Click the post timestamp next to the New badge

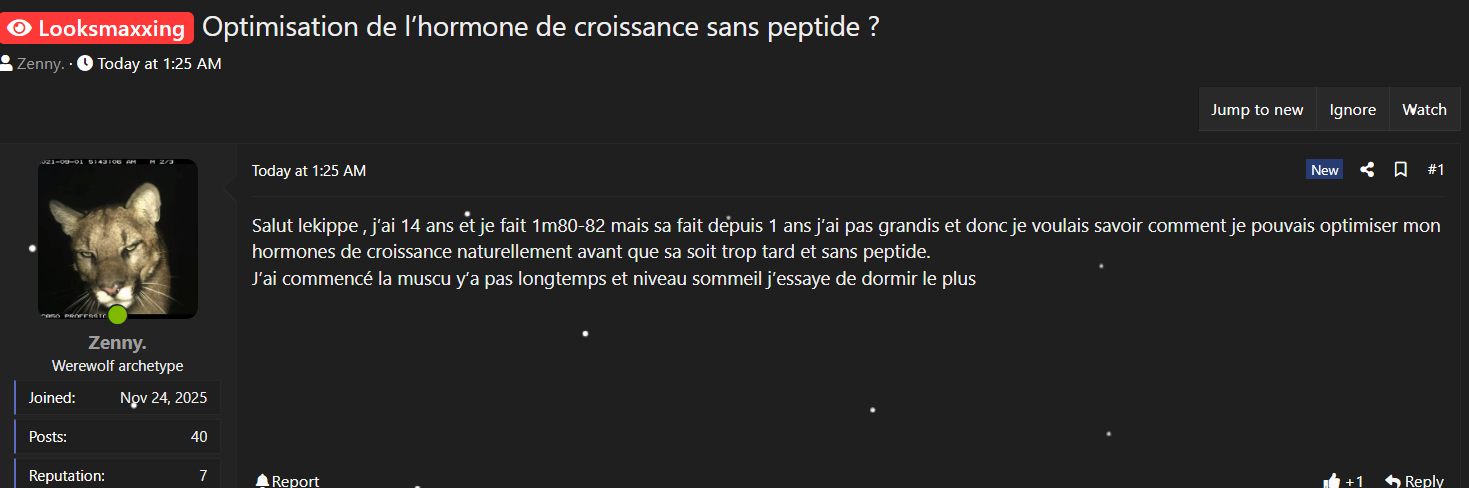(309, 171)
